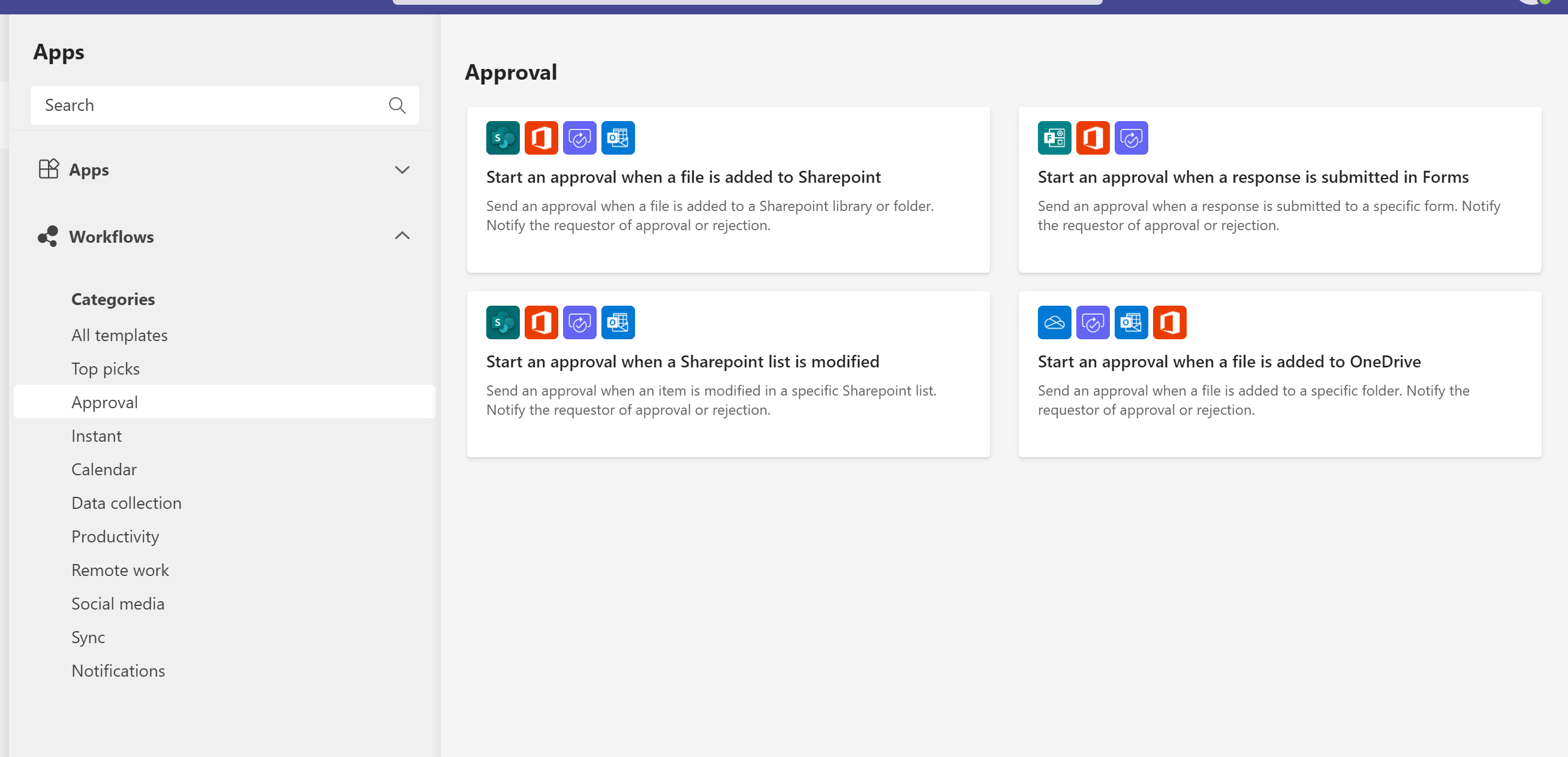The height and width of the screenshot is (757, 1568).
Task: Expand the Apps section chevron
Action: click(x=402, y=170)
